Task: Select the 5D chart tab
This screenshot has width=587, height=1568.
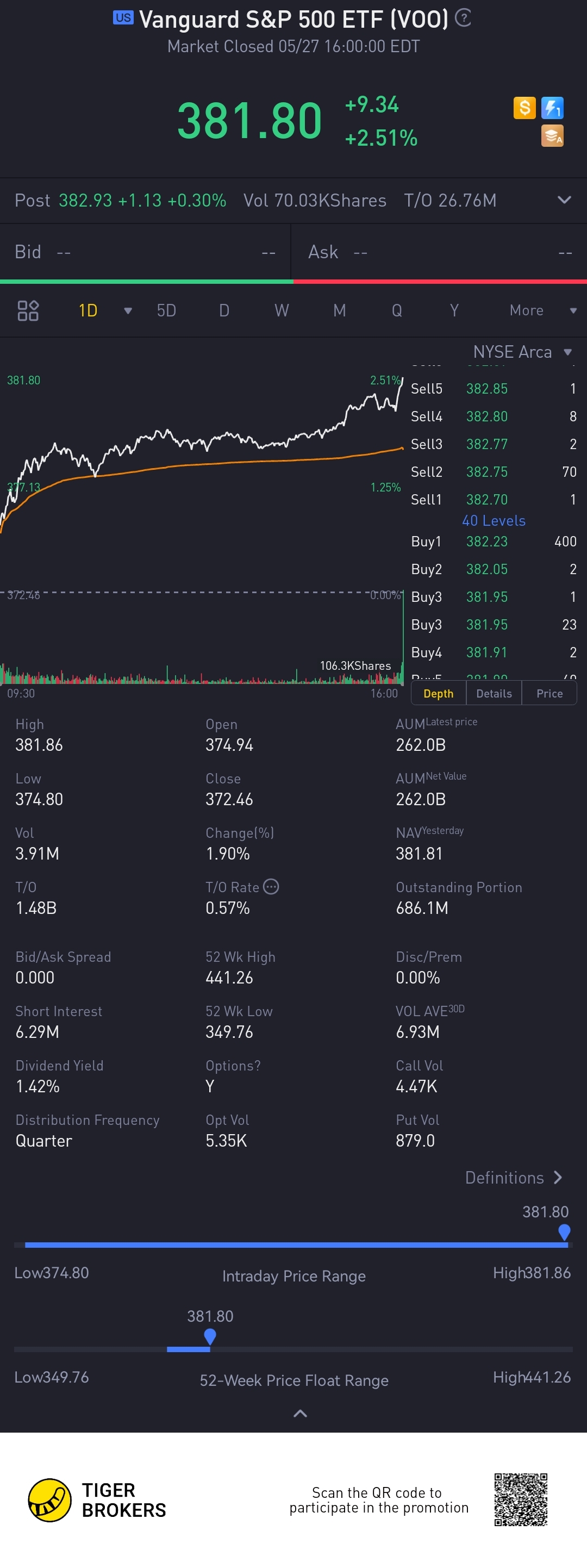Action: [167, 310]
